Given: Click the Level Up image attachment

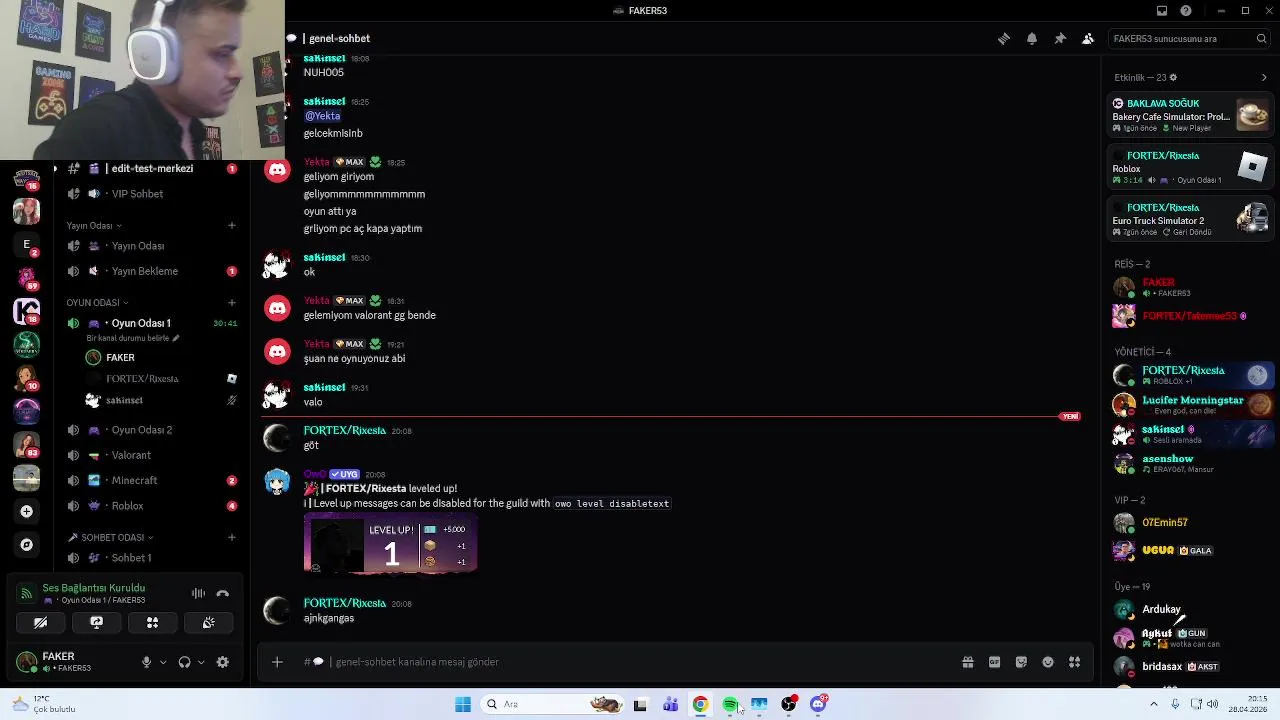Looking at the screenshot, I should [390, 545].
